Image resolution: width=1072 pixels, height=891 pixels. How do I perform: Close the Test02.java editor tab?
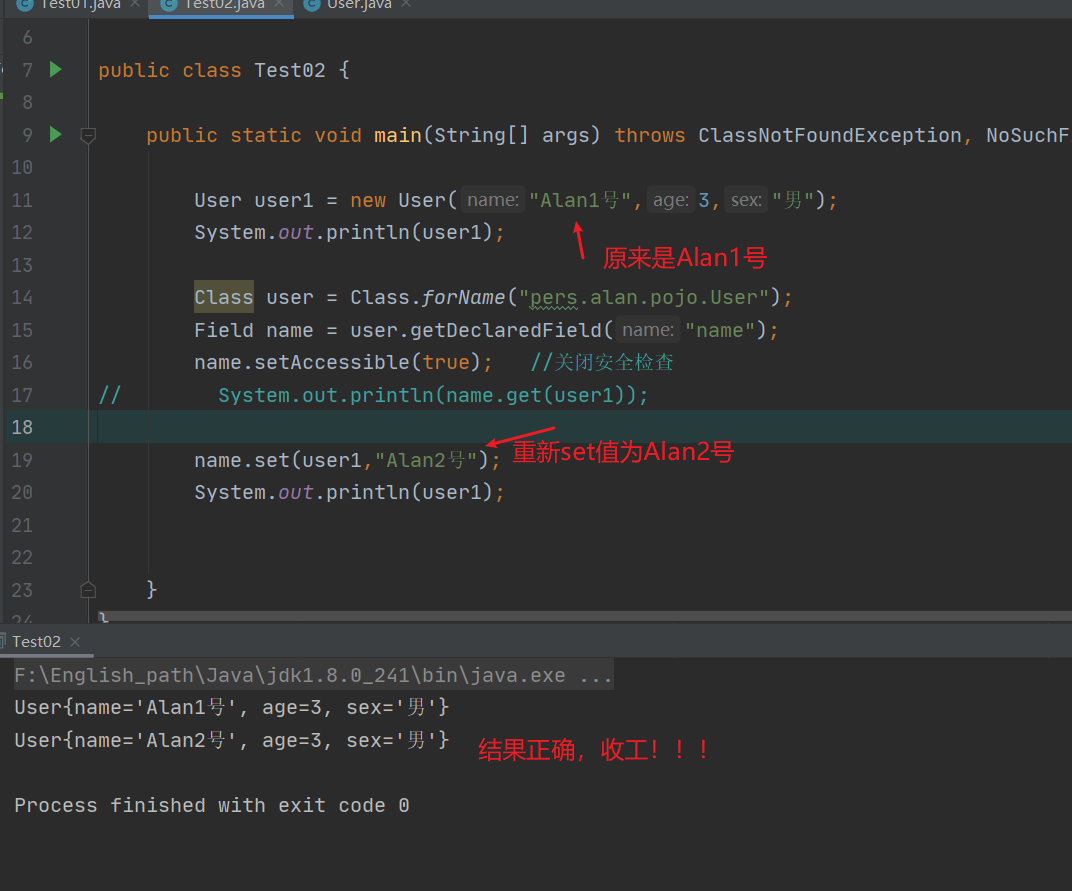(x=278, y=4)
